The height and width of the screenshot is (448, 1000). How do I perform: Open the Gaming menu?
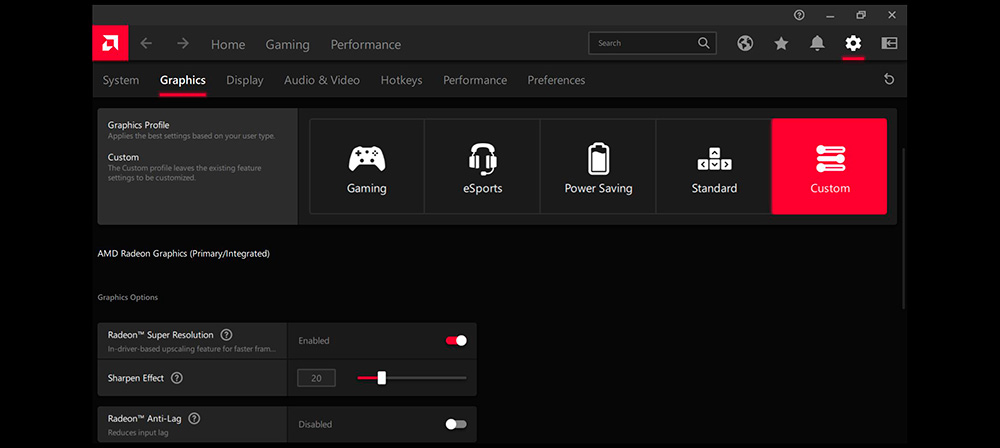click(288, 45)
